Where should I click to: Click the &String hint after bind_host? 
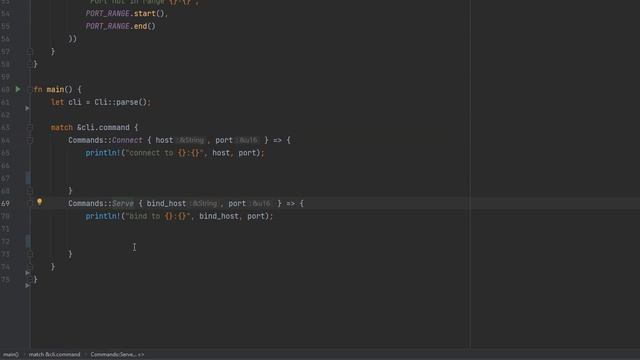pyautogui.click(x=204, y=203)
